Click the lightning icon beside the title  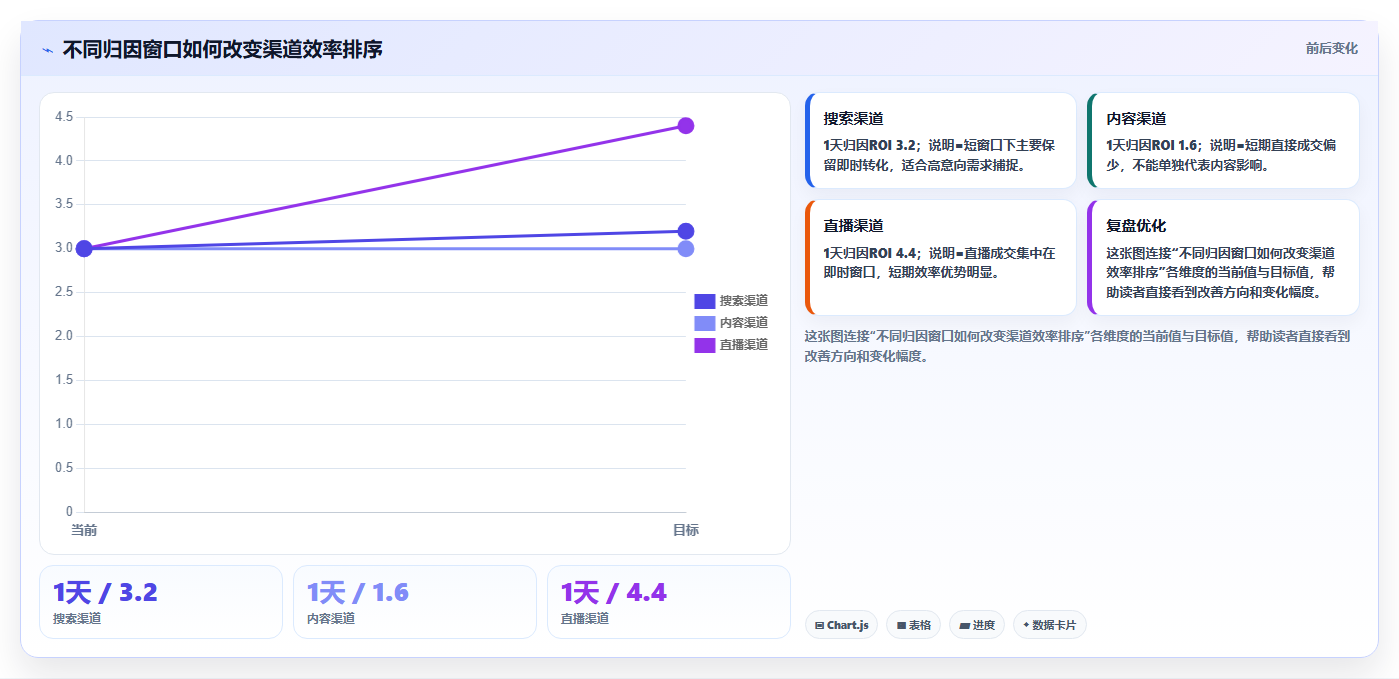[48, 50]
